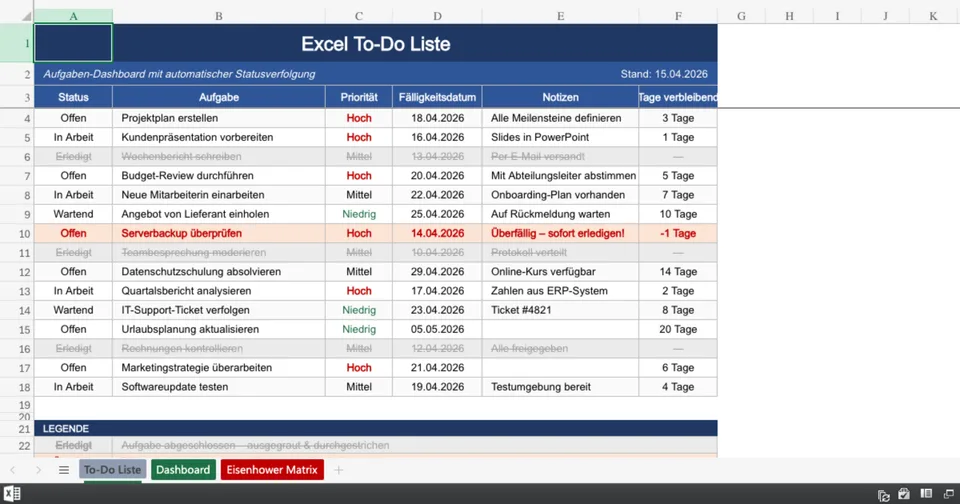
Task: Select the Ticket #4821 notes cell
Action: (x=560, y=310)
